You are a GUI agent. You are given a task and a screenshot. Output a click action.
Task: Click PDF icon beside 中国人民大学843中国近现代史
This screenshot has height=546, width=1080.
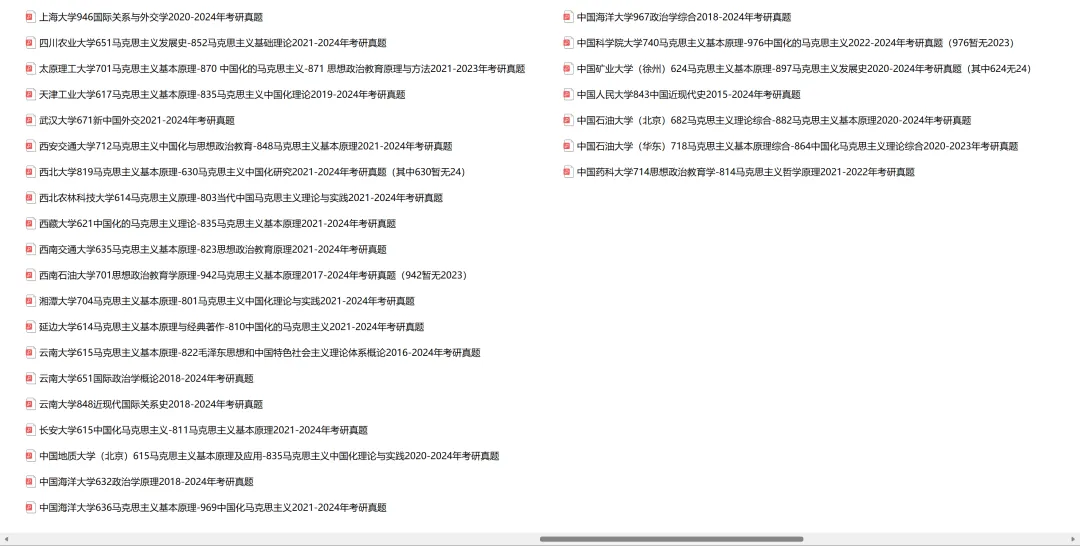coord(568,94)
